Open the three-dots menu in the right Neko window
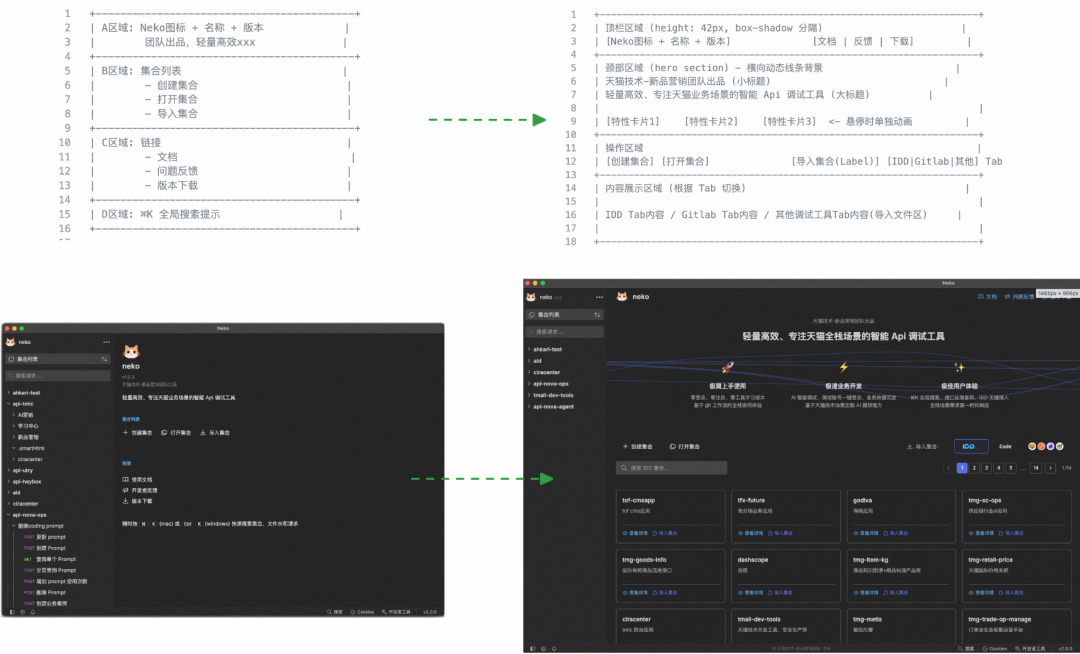1080x654 pixels. point(599,297)
